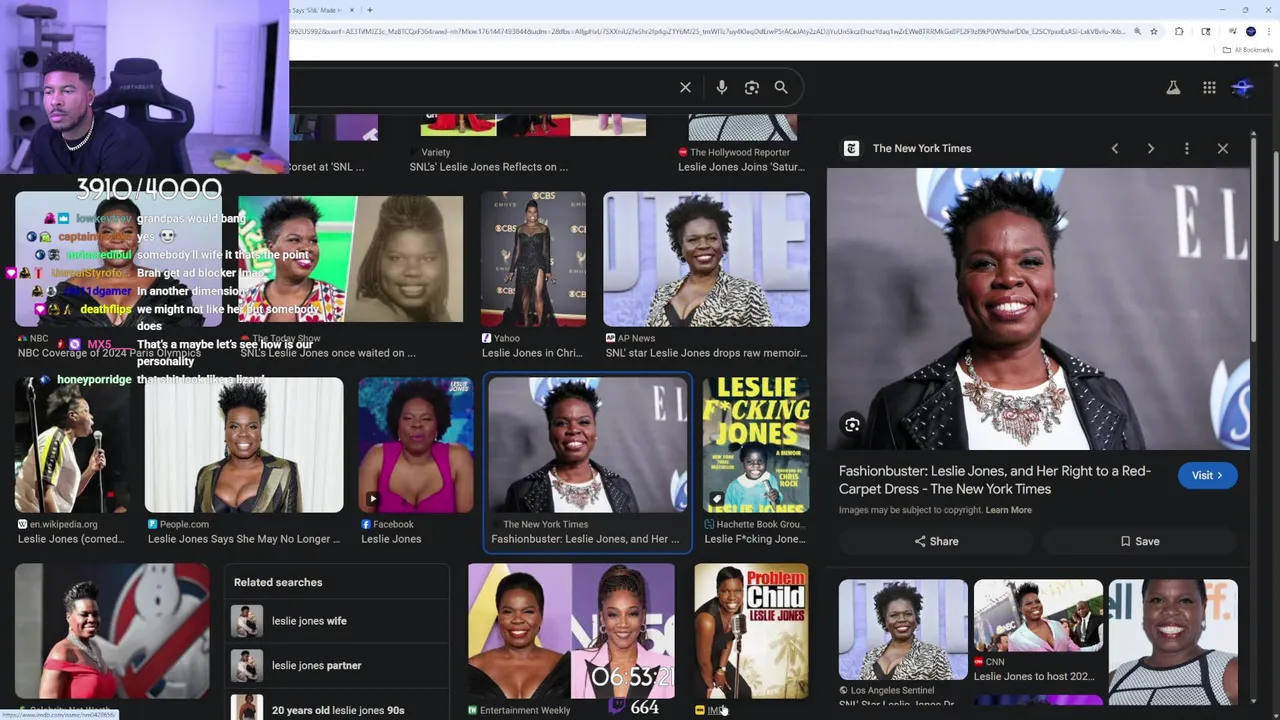Click the browser address bar URL

tap(708, 32)
